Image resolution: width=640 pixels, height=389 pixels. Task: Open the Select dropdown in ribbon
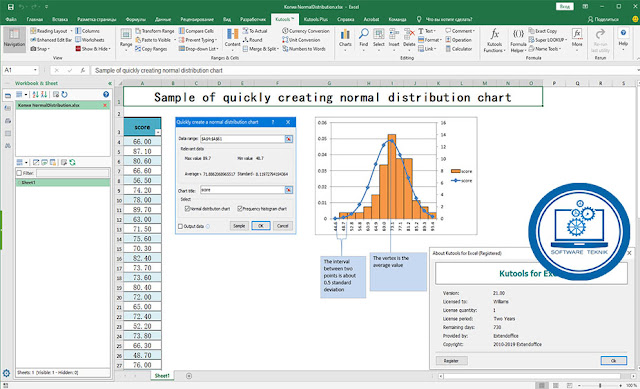[x=378, y=40]
